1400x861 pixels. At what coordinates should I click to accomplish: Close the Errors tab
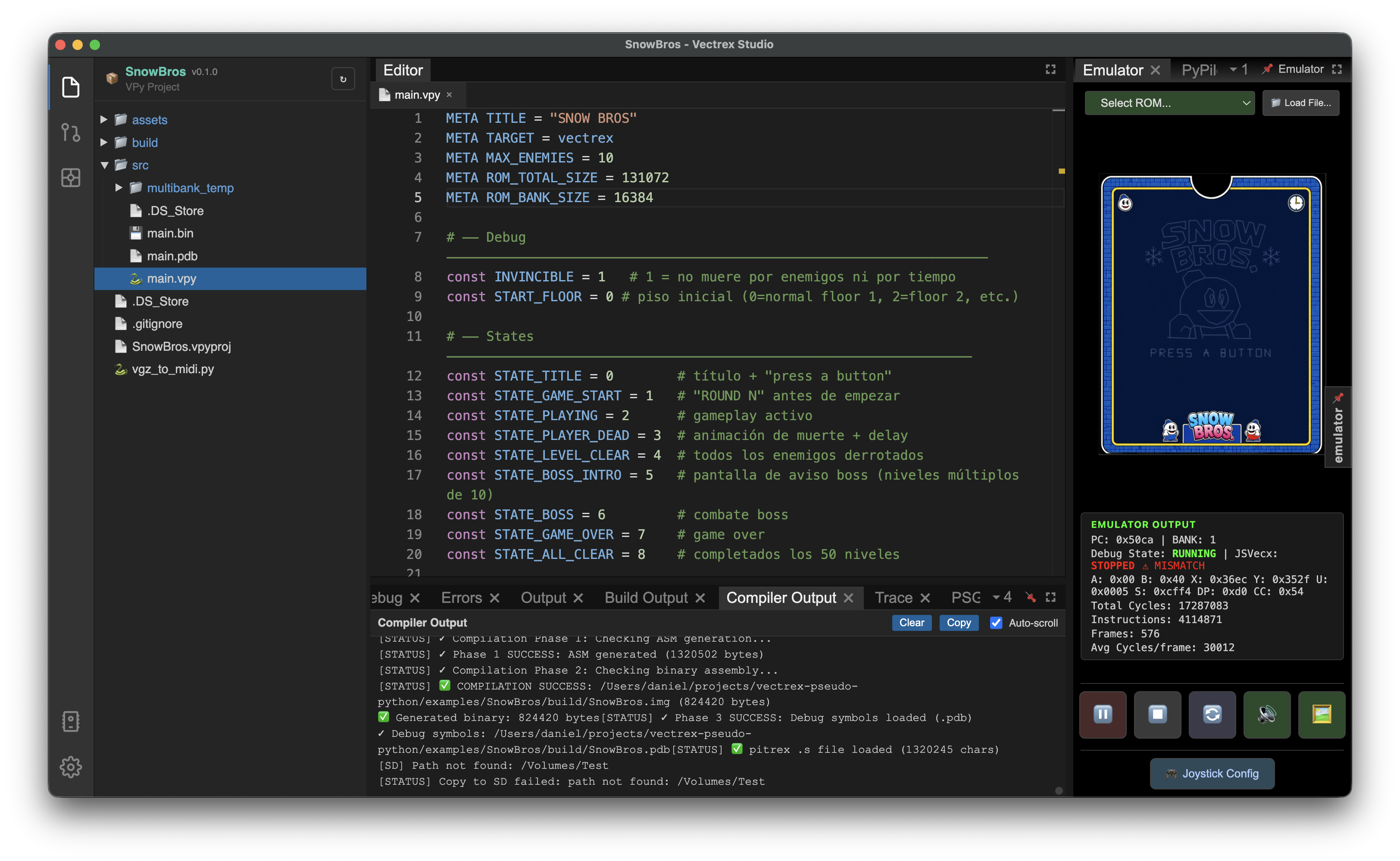pos(494,597)
